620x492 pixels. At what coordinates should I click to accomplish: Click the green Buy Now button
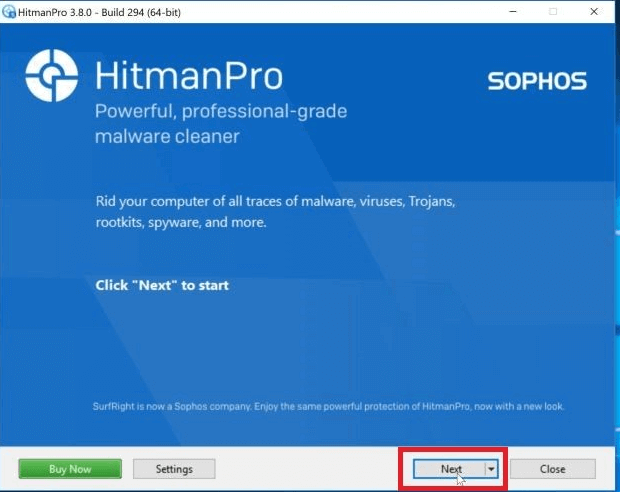click(70, 469)
